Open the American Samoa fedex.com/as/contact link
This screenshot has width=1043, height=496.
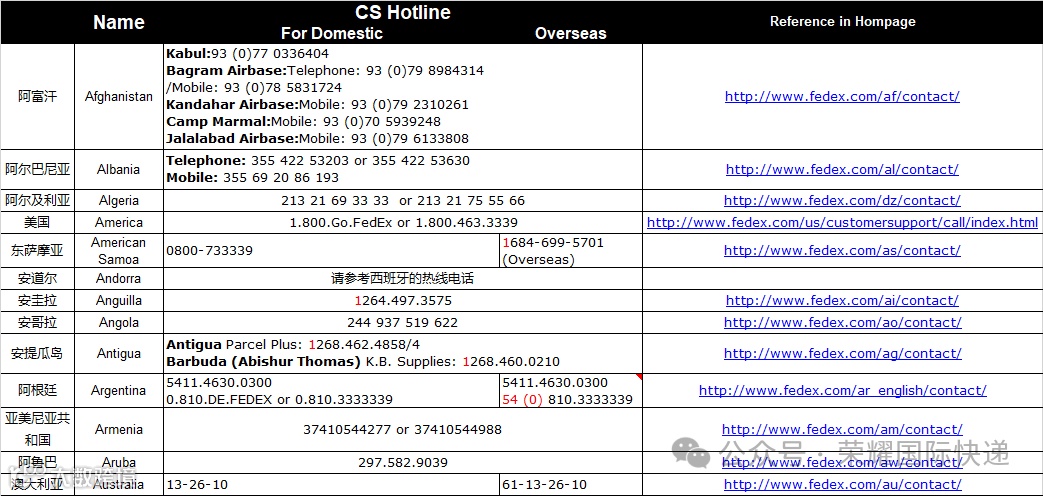(842, 251)
